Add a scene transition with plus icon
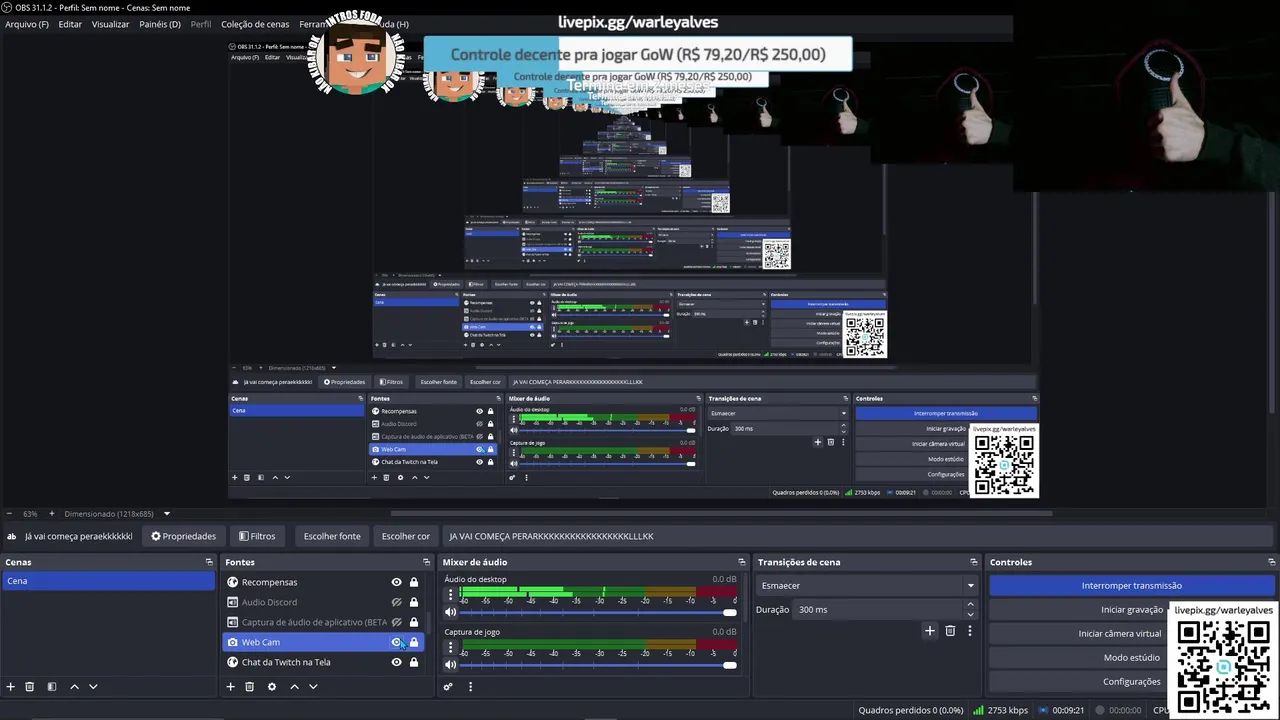Viewport: 1280px width, 720px height. 930,631
